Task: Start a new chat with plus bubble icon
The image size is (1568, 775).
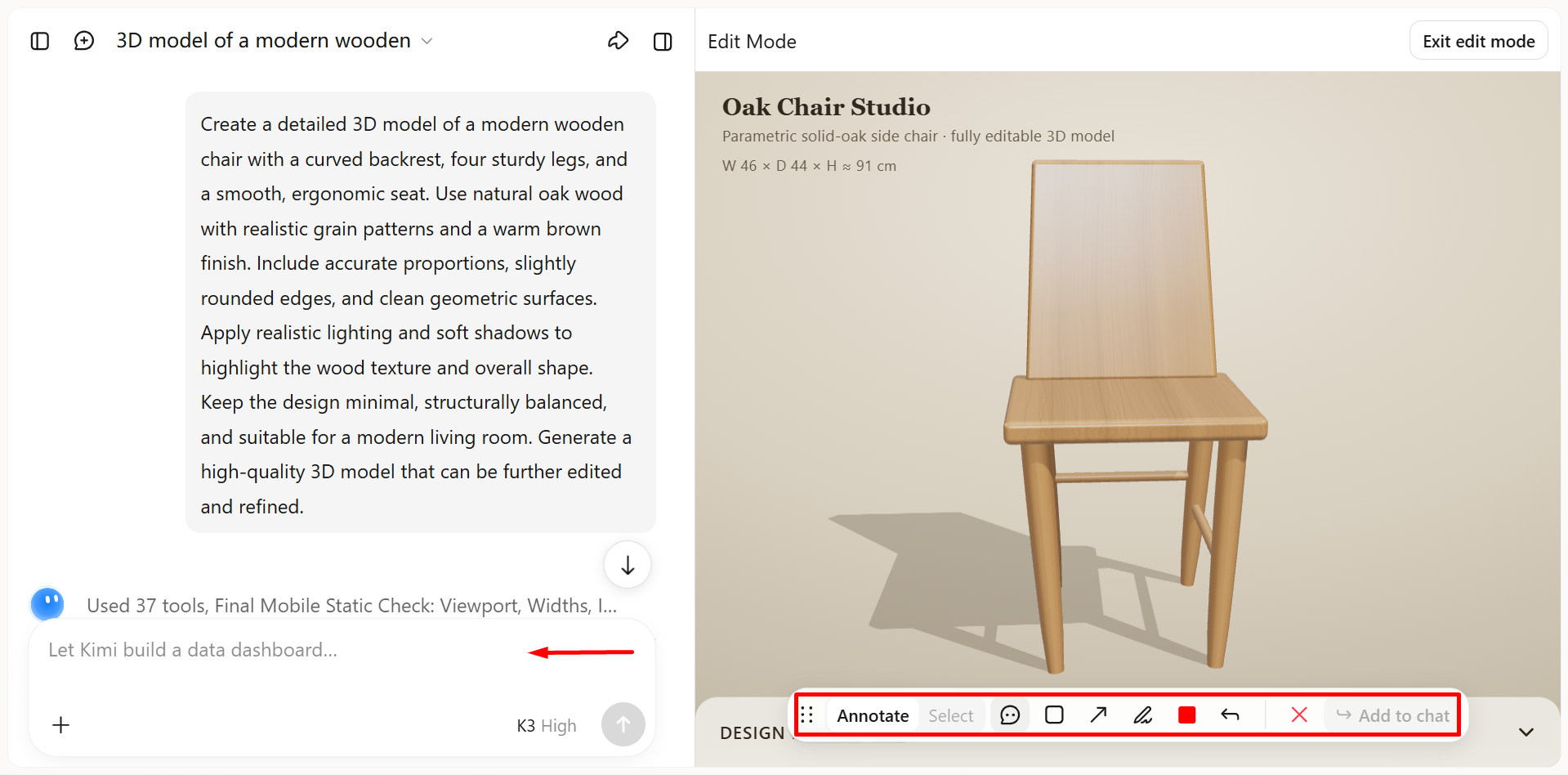Action: pos(84,41)
